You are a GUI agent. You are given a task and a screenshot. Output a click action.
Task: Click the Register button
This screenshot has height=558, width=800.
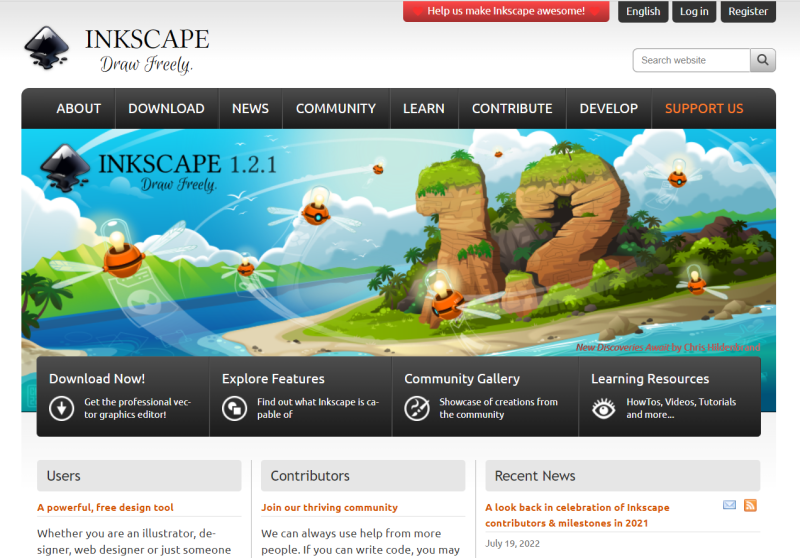(x=748, y=11)
